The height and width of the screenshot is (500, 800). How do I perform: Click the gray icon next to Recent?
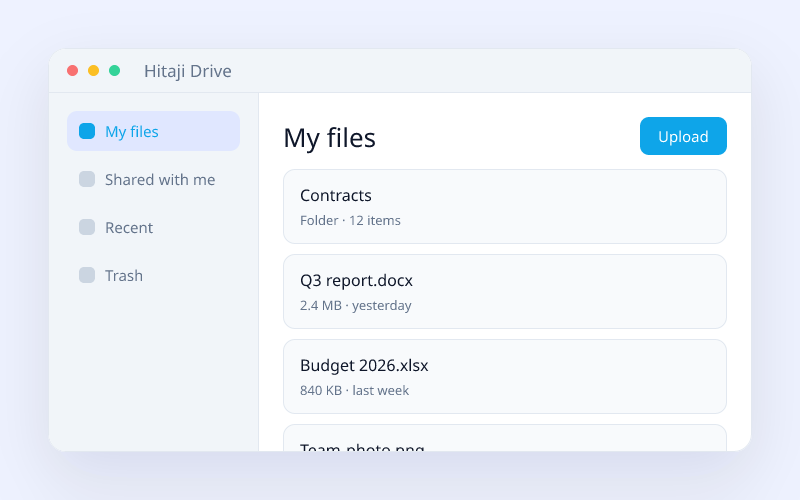(x=87, y=227)
